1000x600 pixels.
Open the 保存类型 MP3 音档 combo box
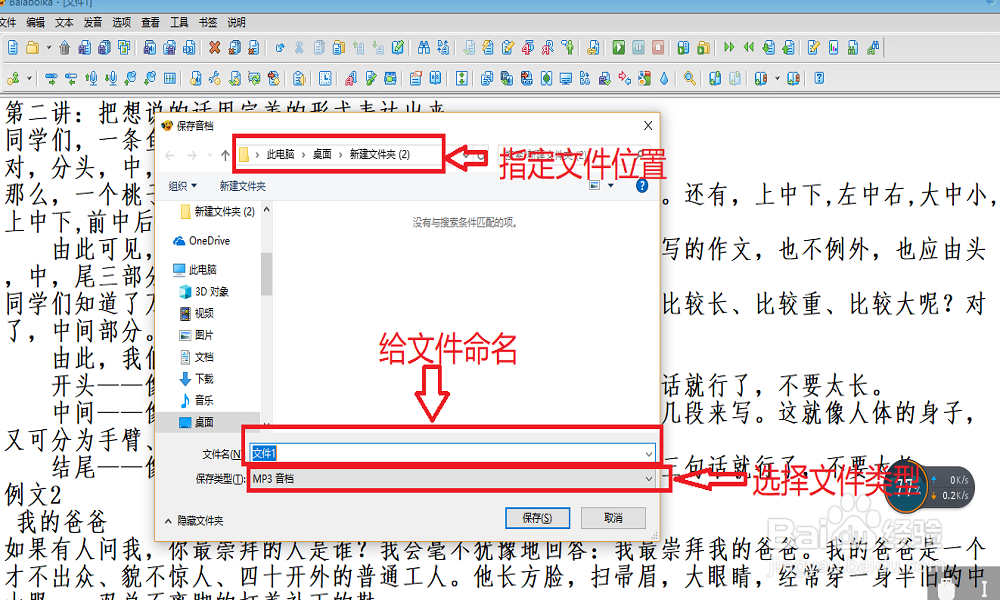pyautogui.click(x=452, y=478)
